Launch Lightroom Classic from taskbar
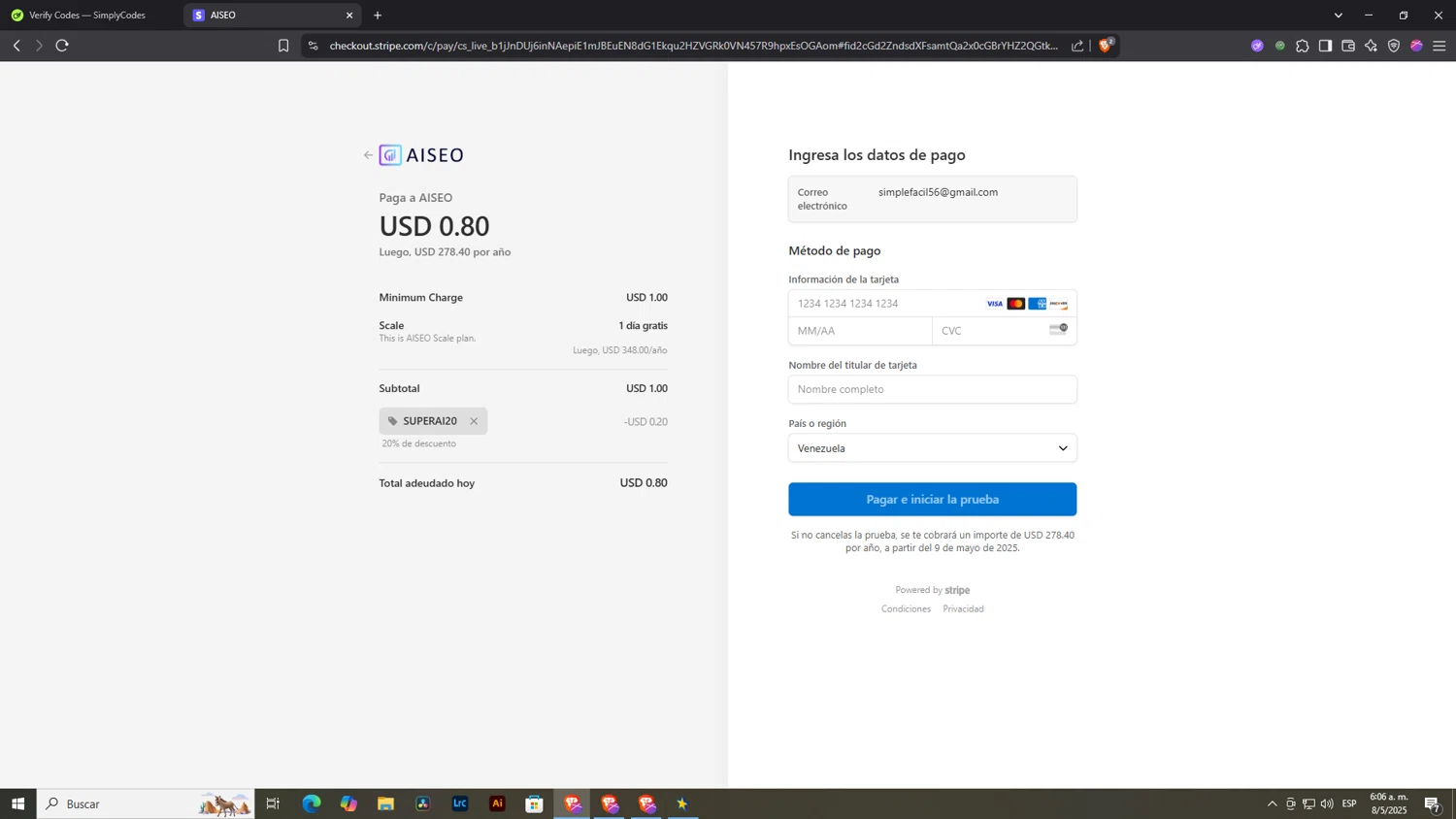This screenshot has height=819, width=1456. pyautogui.click(x=460, y=803)
